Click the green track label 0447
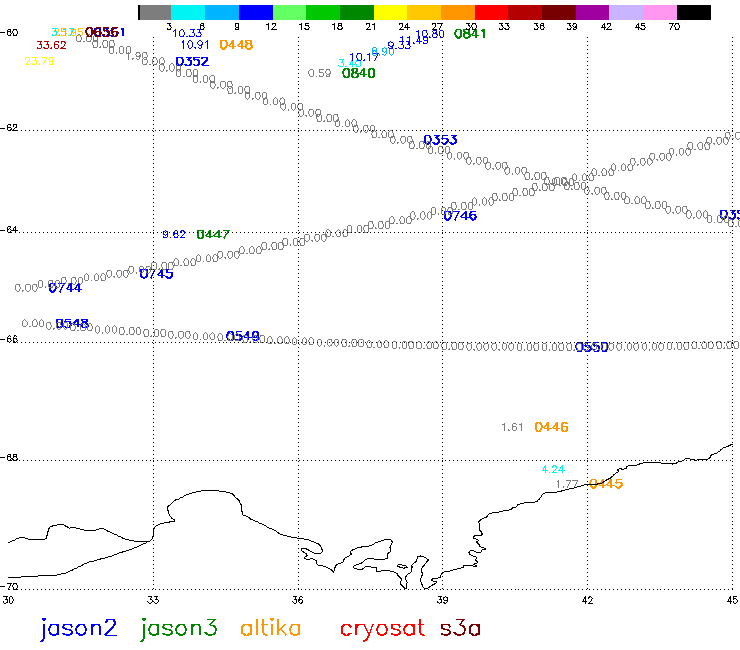740x650 pixels. tap(213, 234)
